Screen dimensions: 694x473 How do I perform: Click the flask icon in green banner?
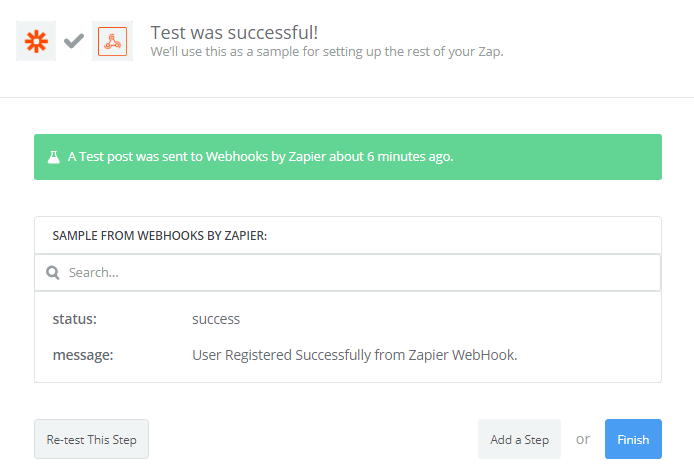pos(54,157)
